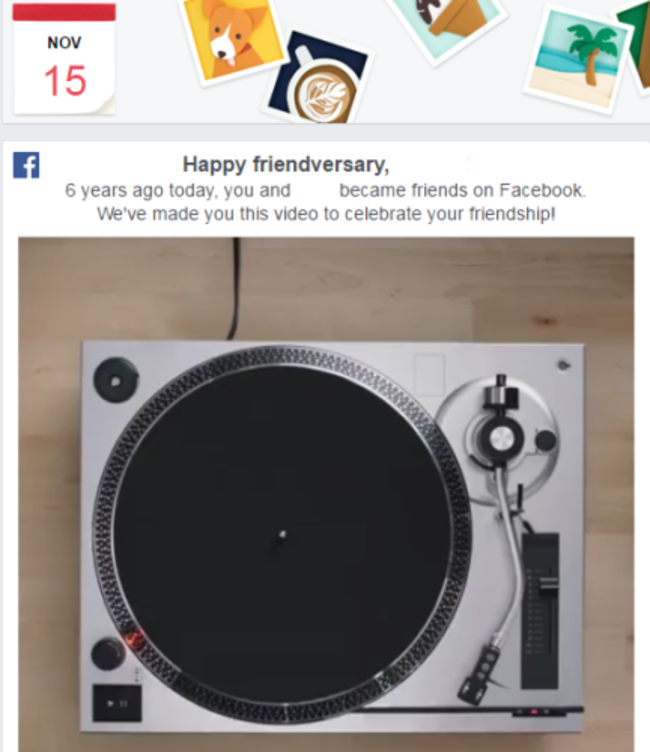This screenshot has height=752, width=650.
Task: Select the ice cream cone photo card
Action: [447, 26]
